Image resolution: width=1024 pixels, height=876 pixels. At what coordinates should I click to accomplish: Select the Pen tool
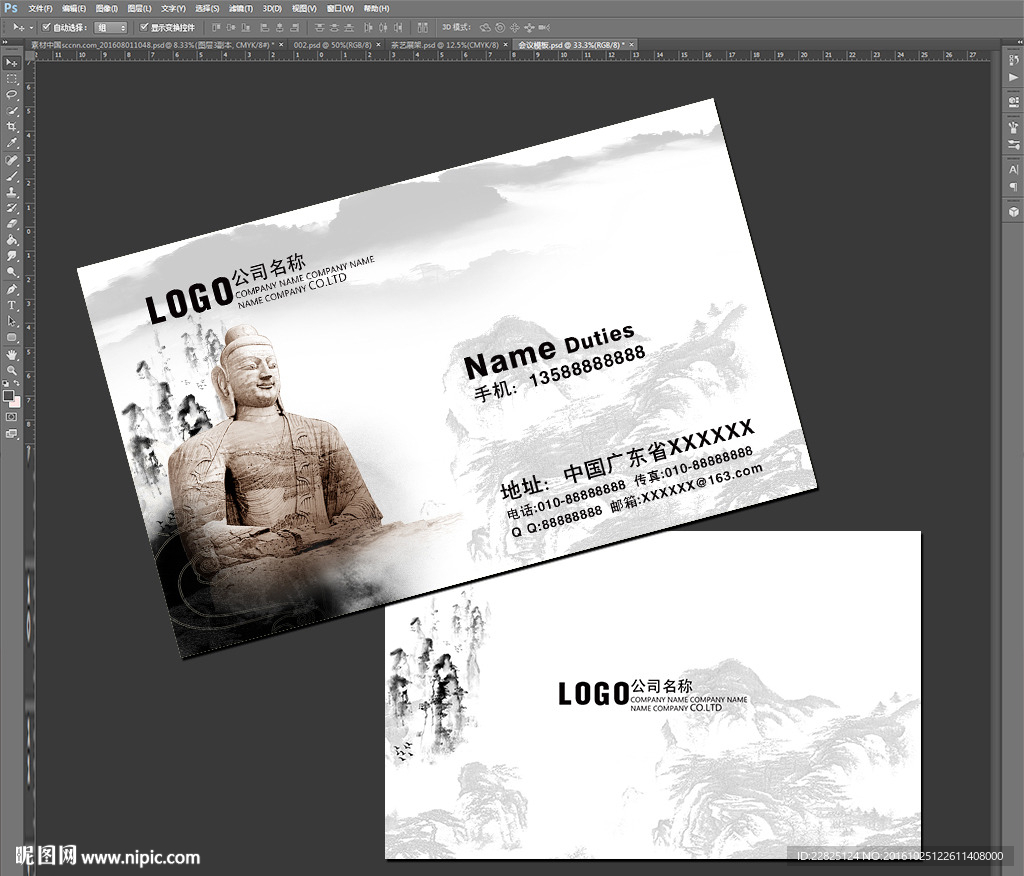coord(12,289)
